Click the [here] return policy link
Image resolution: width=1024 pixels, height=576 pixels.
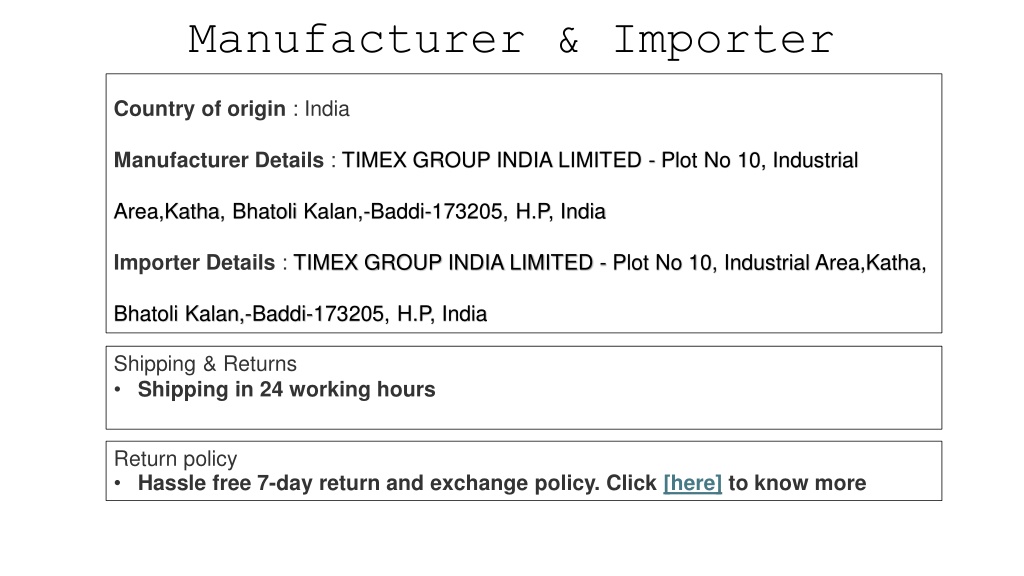[692, 483]
